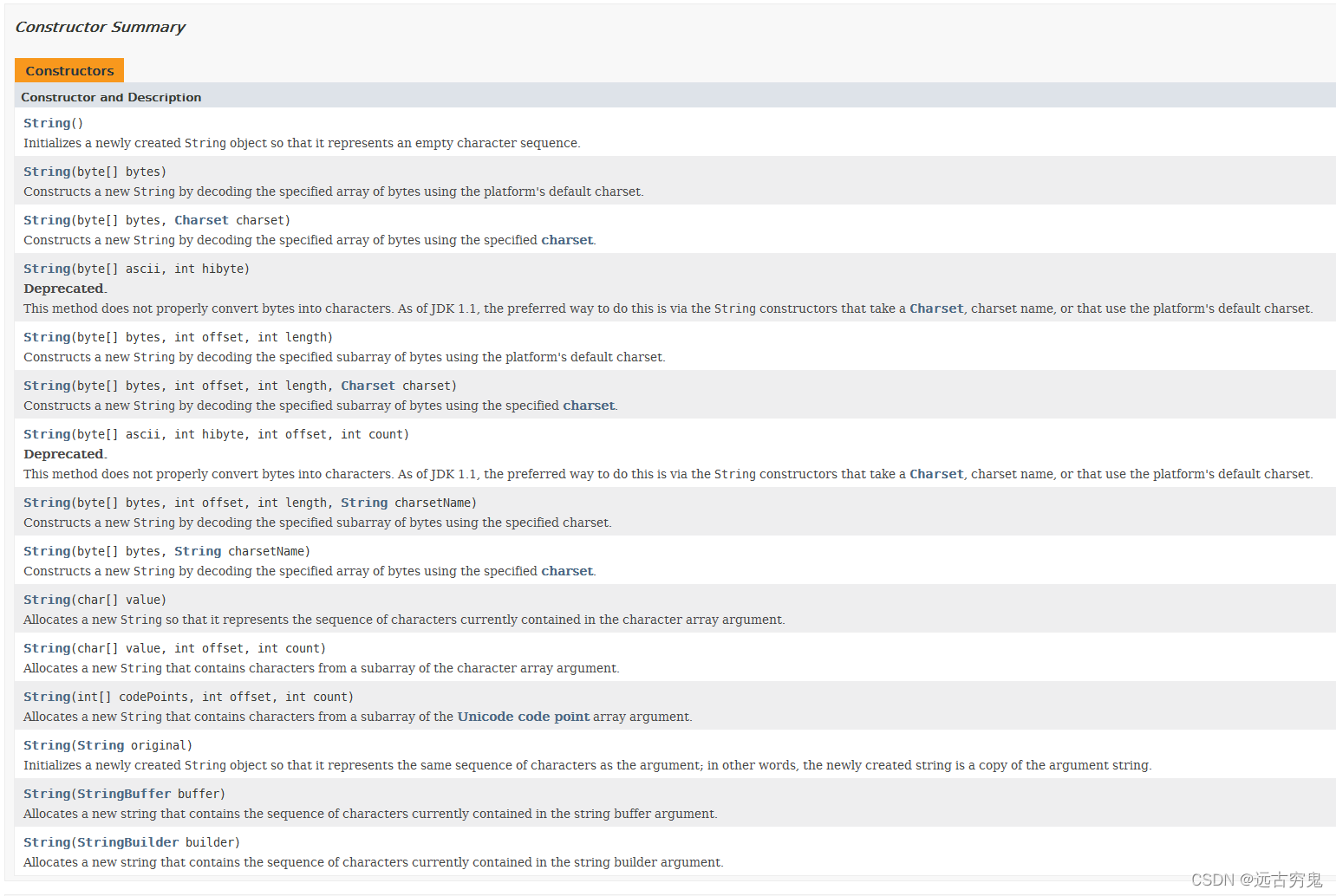Follow the Unicode code point link

(524, 717)
